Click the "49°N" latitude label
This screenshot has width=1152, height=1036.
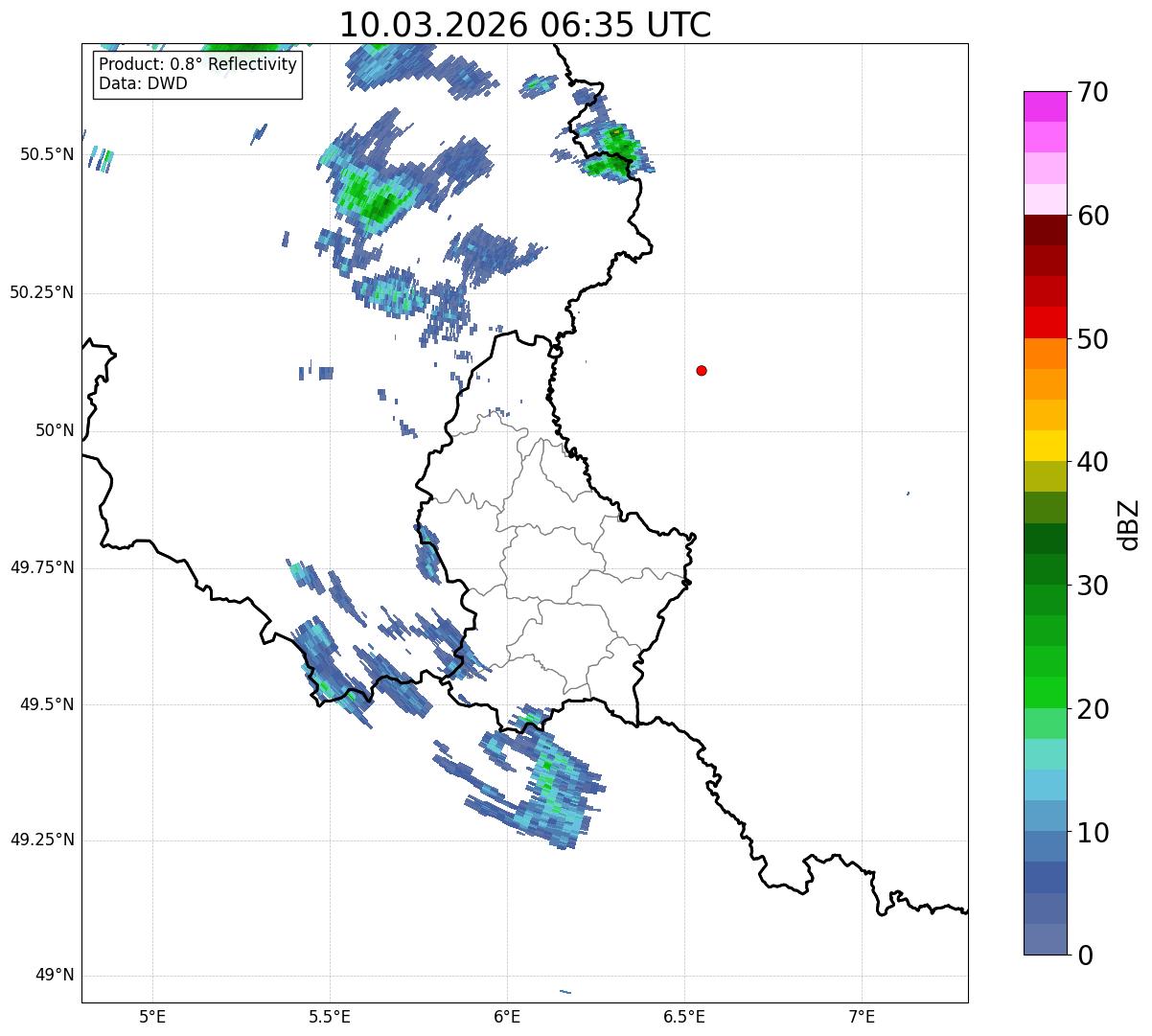pyautogui.click(x=55, y=976)
